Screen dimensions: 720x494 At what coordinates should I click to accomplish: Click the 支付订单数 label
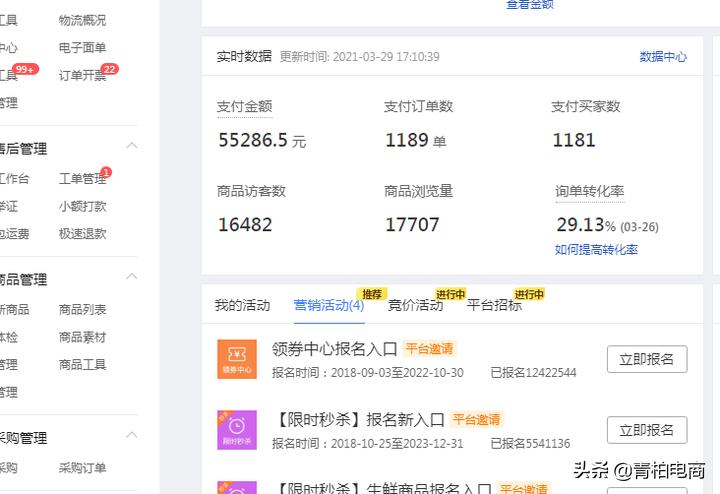click(419, 107)
